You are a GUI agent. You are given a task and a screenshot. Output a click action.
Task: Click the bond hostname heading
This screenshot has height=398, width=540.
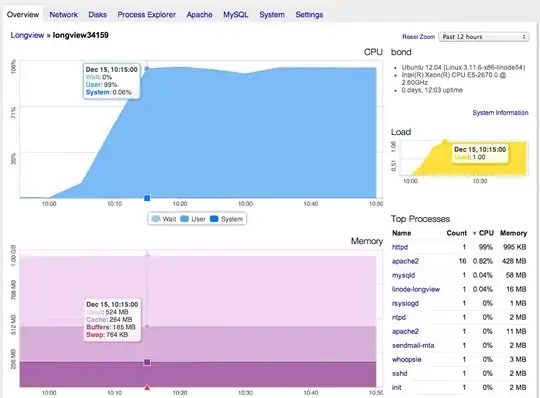[401, 52]
